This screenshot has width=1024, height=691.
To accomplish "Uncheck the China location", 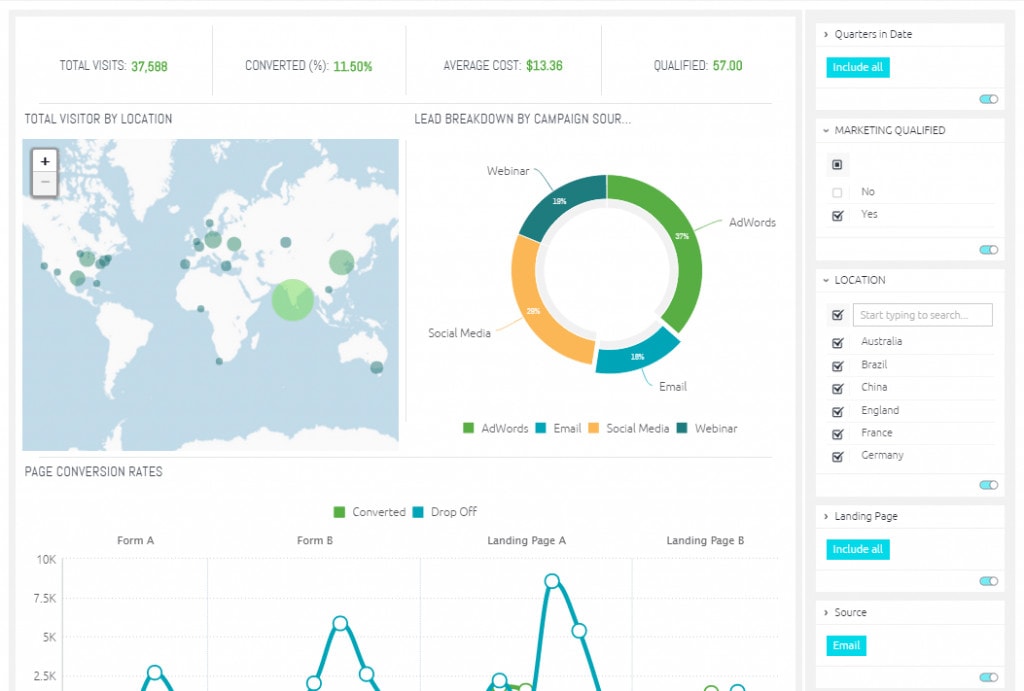I will tap(838, 389).
